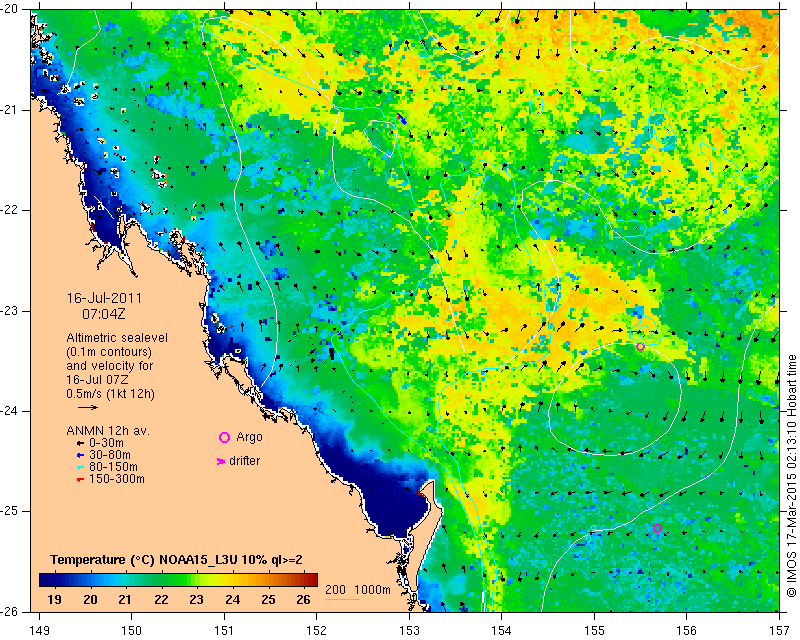Viewport: 800px width, 640px height.
Task: Click the 154 longitude axis label
Action: click(502, 631)
